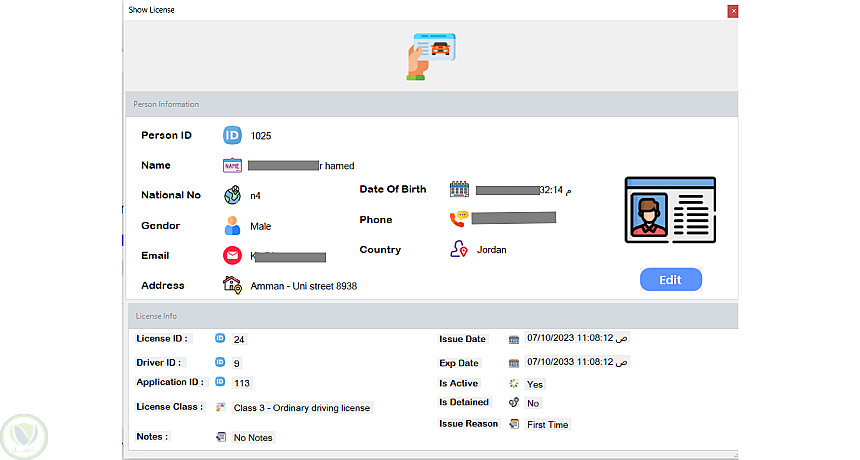Select the Driver ID value 9
The height and width of the screenshot is (460, 860).
[236, 363]
